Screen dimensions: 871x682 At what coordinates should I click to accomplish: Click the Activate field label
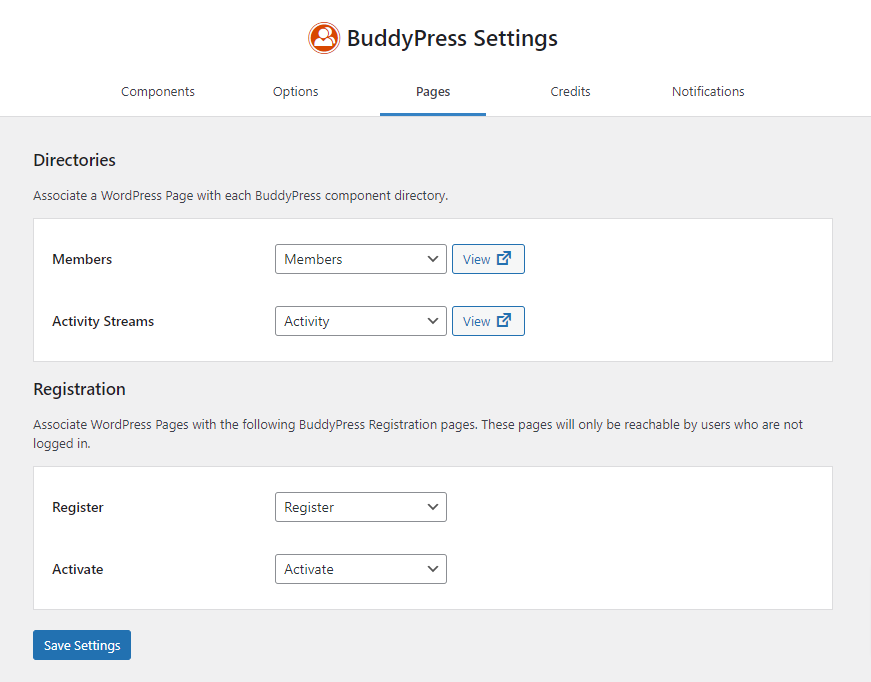(x=78, y=569)
